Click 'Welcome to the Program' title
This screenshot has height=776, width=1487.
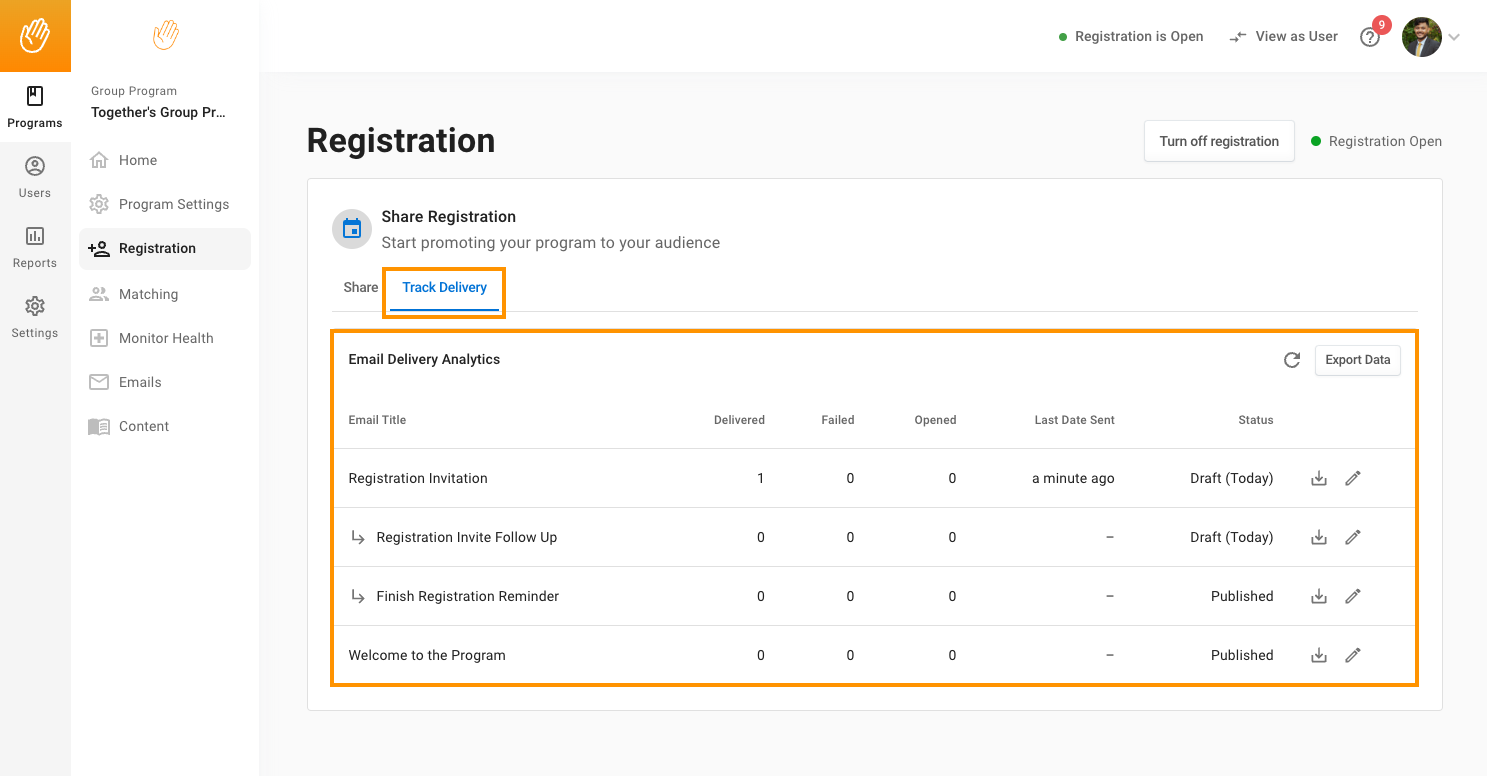coord(427,655)
